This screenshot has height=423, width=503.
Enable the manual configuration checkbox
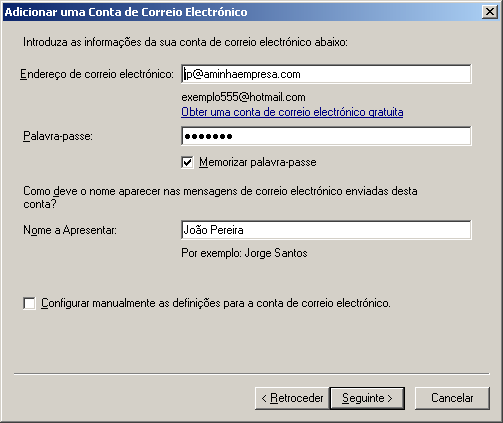[x=29, y=303]
